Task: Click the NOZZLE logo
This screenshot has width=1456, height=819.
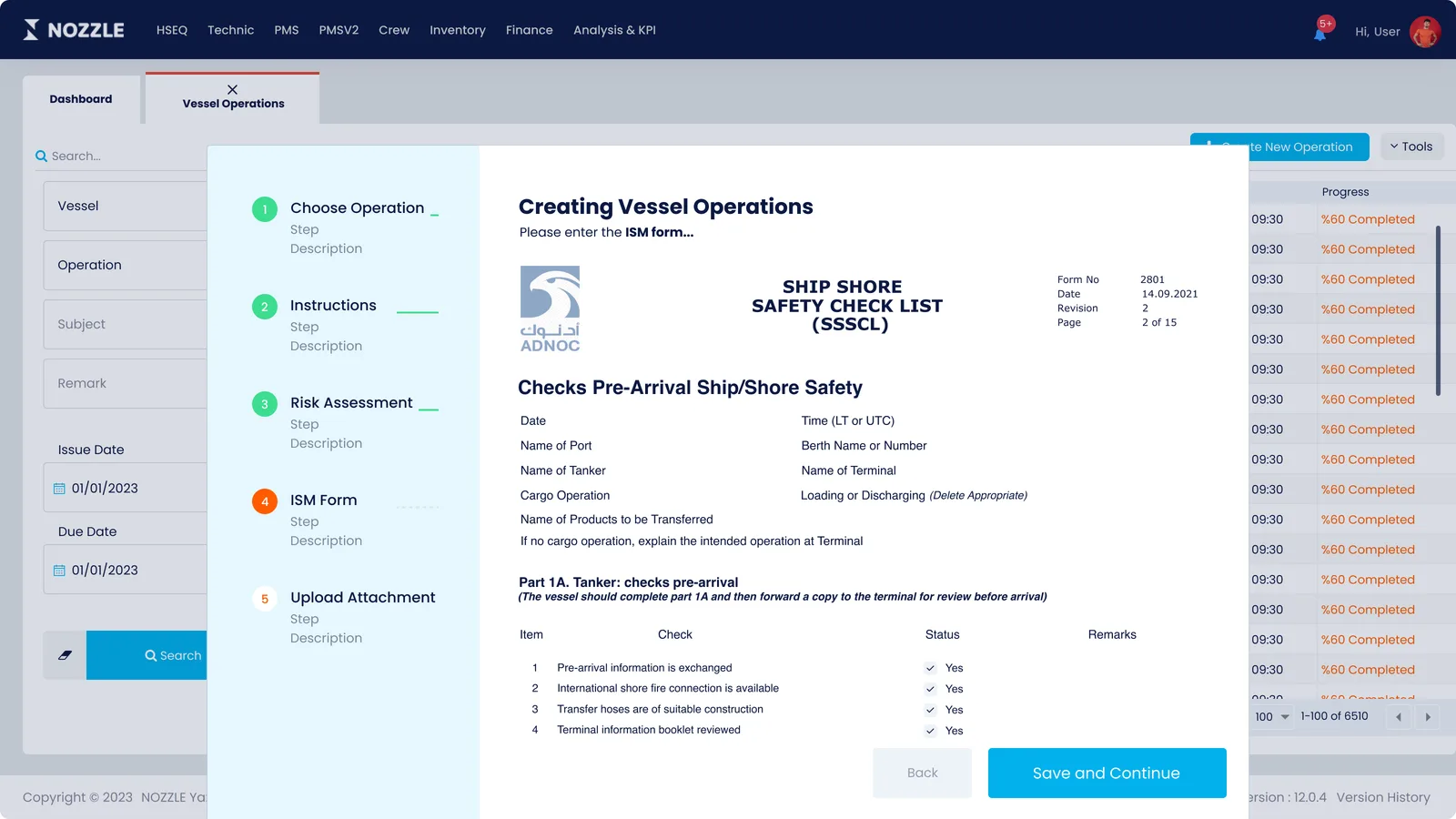Action: point(74,30)
